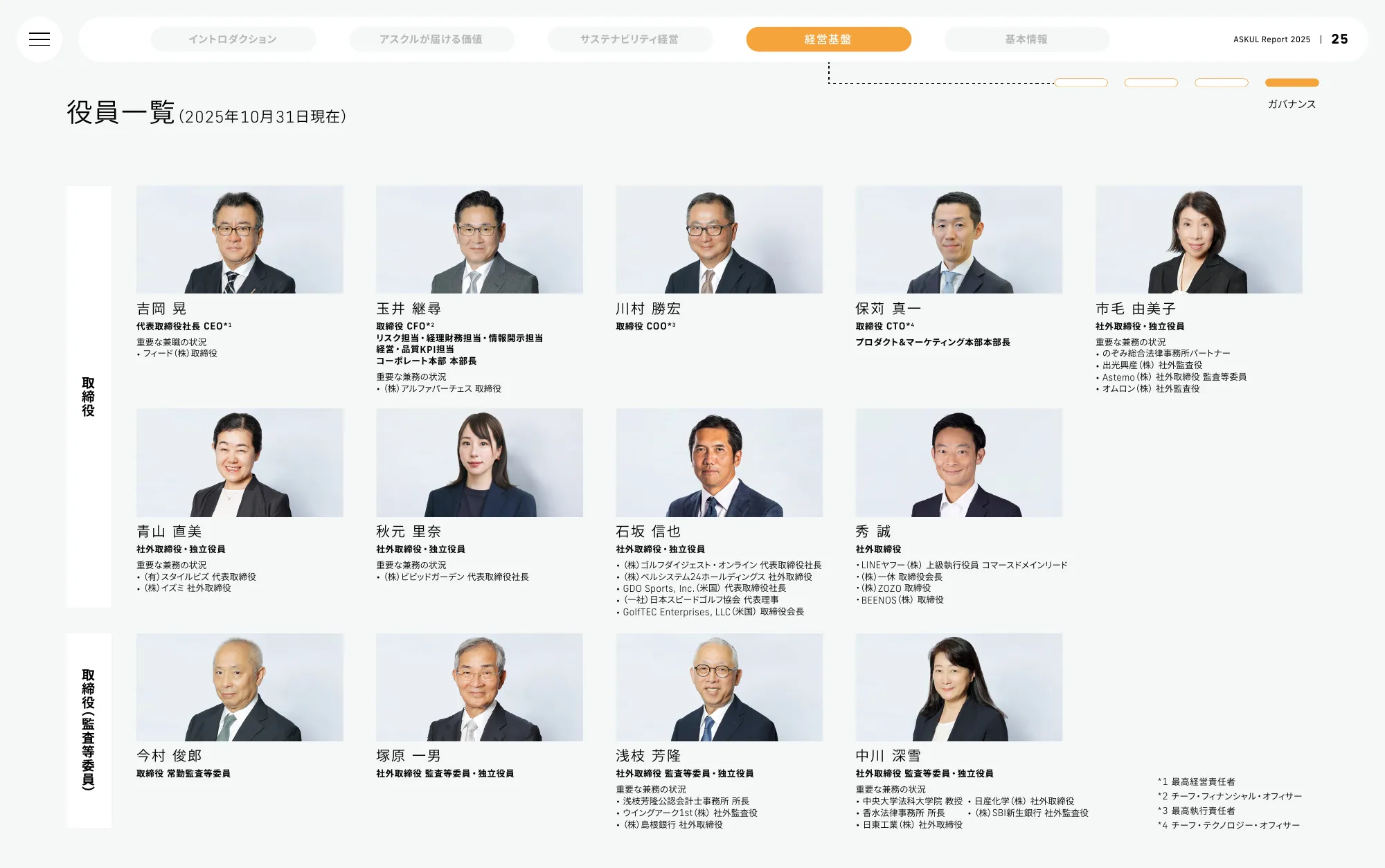Select the サステナビリティ経営 tab
The height and width of the screenshot is (868, 1385).
(629, 39)
